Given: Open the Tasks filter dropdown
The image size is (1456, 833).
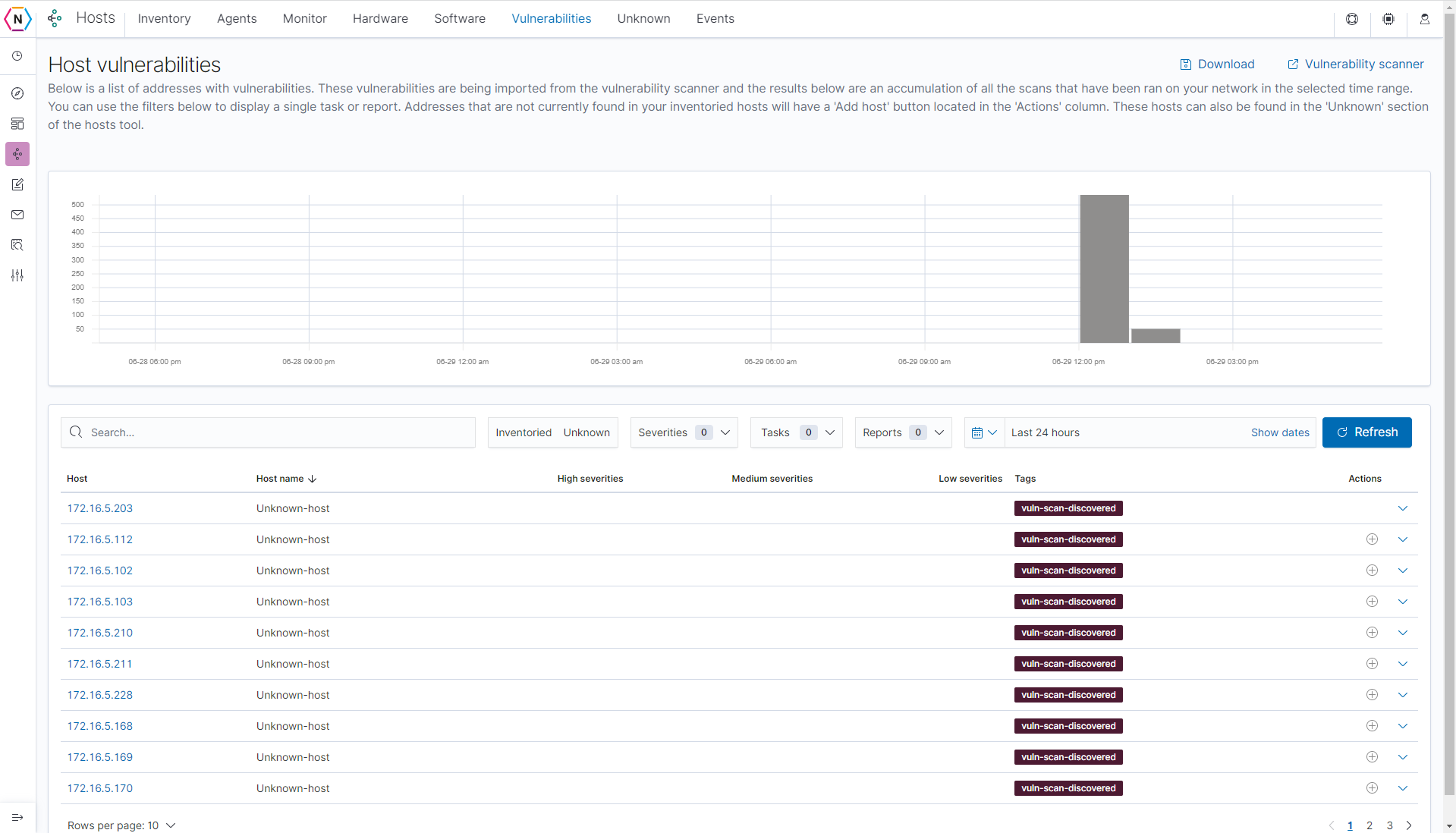Looking at the screenshot, I should [797, 432].
